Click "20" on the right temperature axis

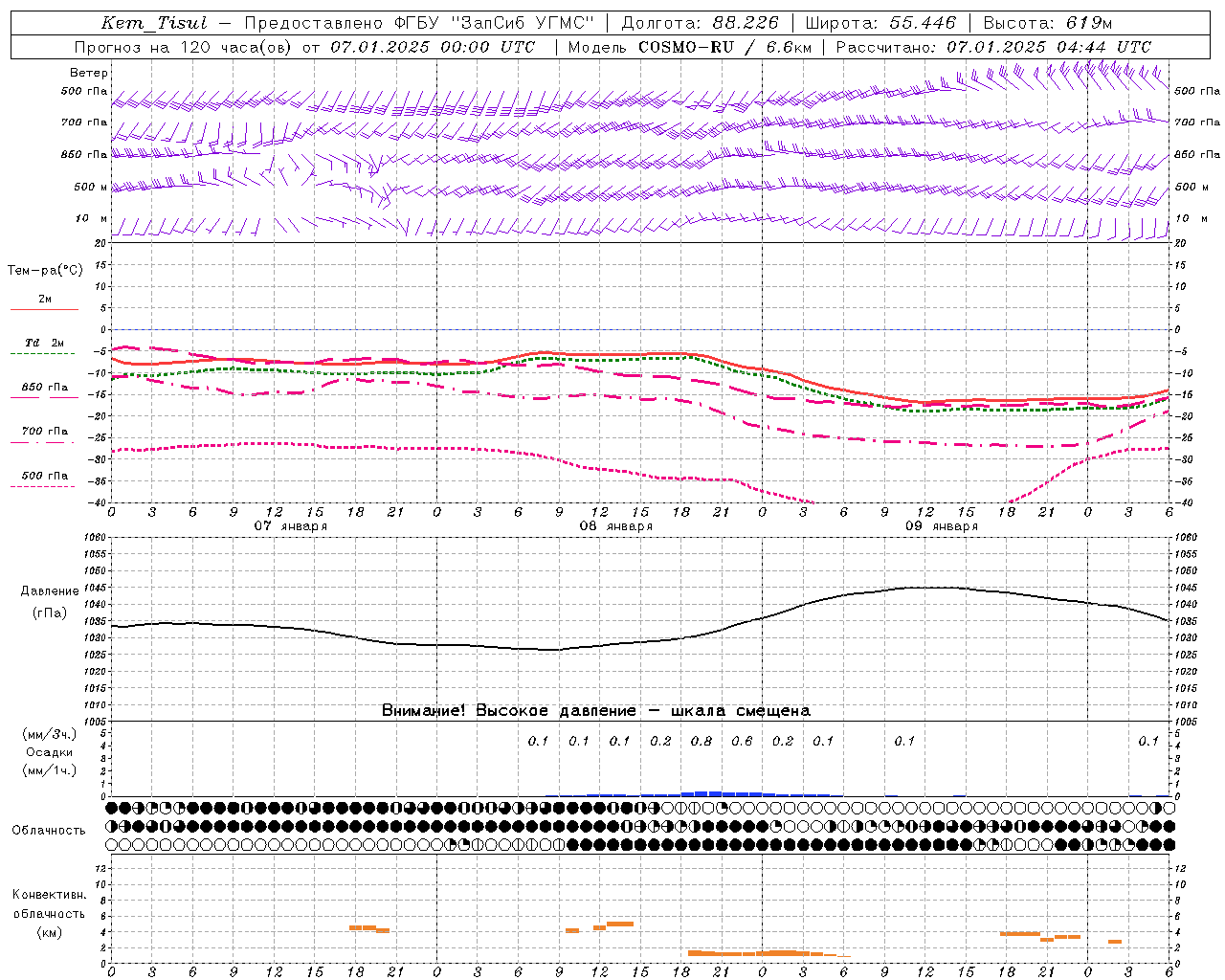(x=1180, y=243)
